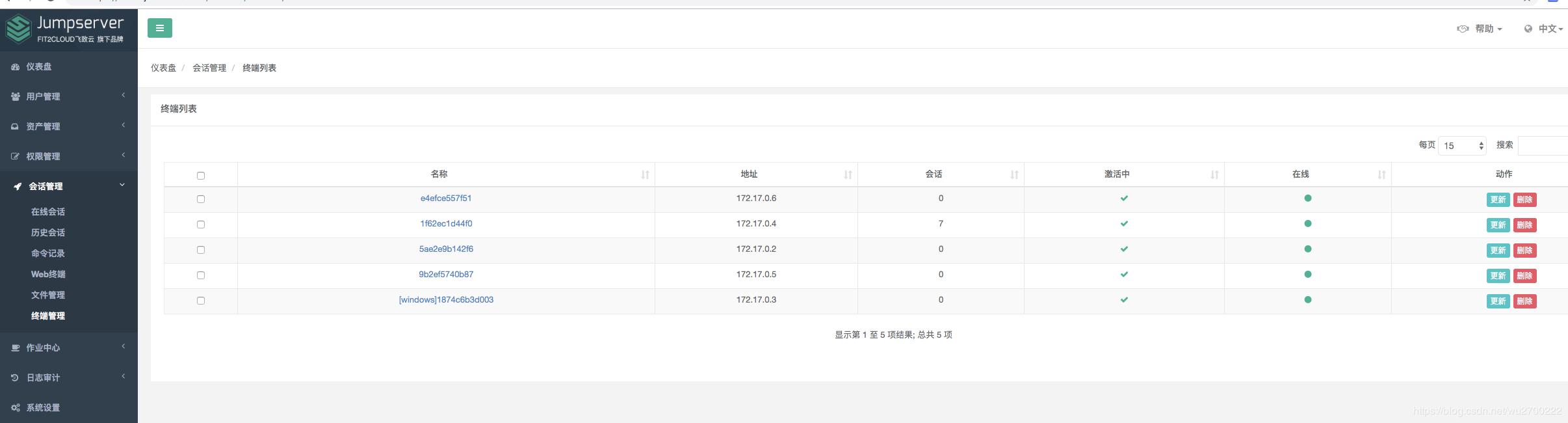Open terminal link 1f62ec1d44f0
The width and height of the screenshot is (1568, 423).
(446, 224)
